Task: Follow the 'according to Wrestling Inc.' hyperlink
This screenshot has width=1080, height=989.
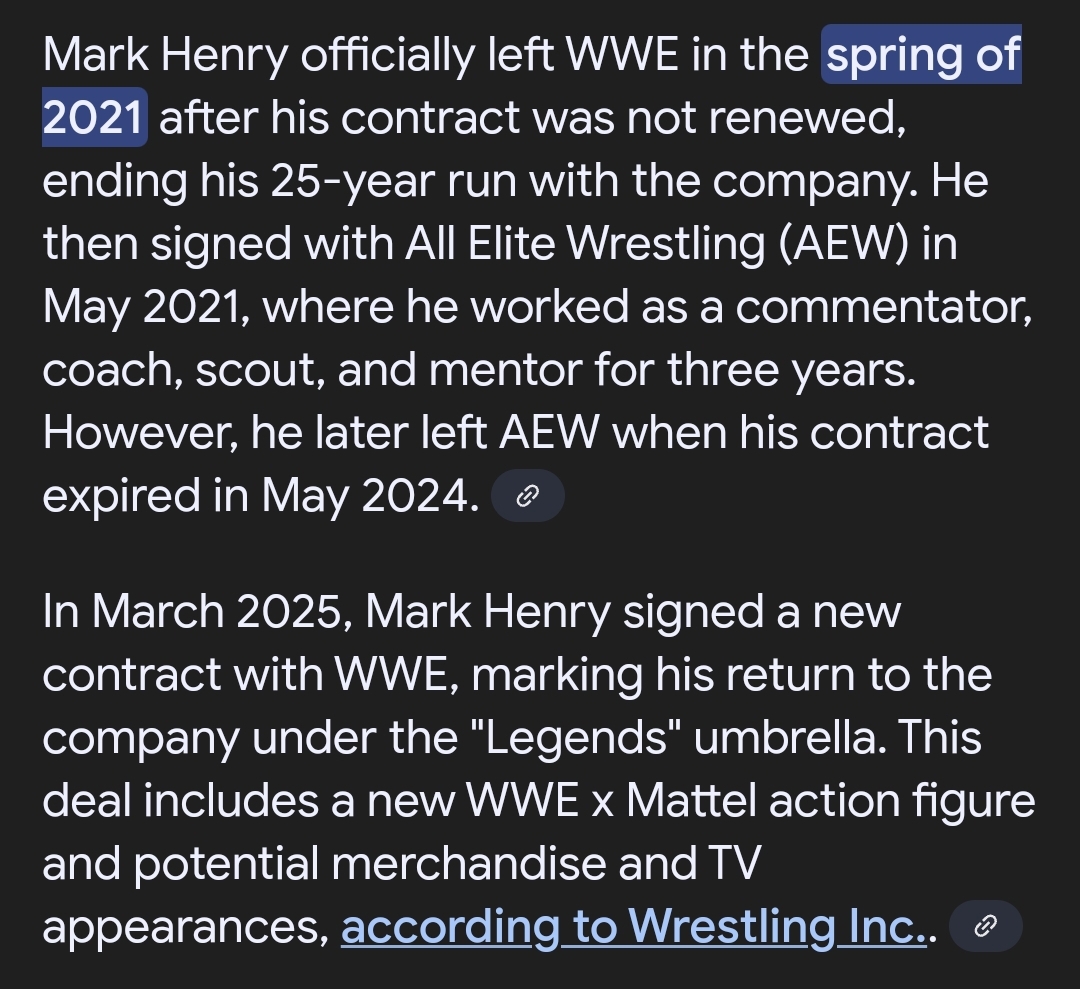Action: 633,927
